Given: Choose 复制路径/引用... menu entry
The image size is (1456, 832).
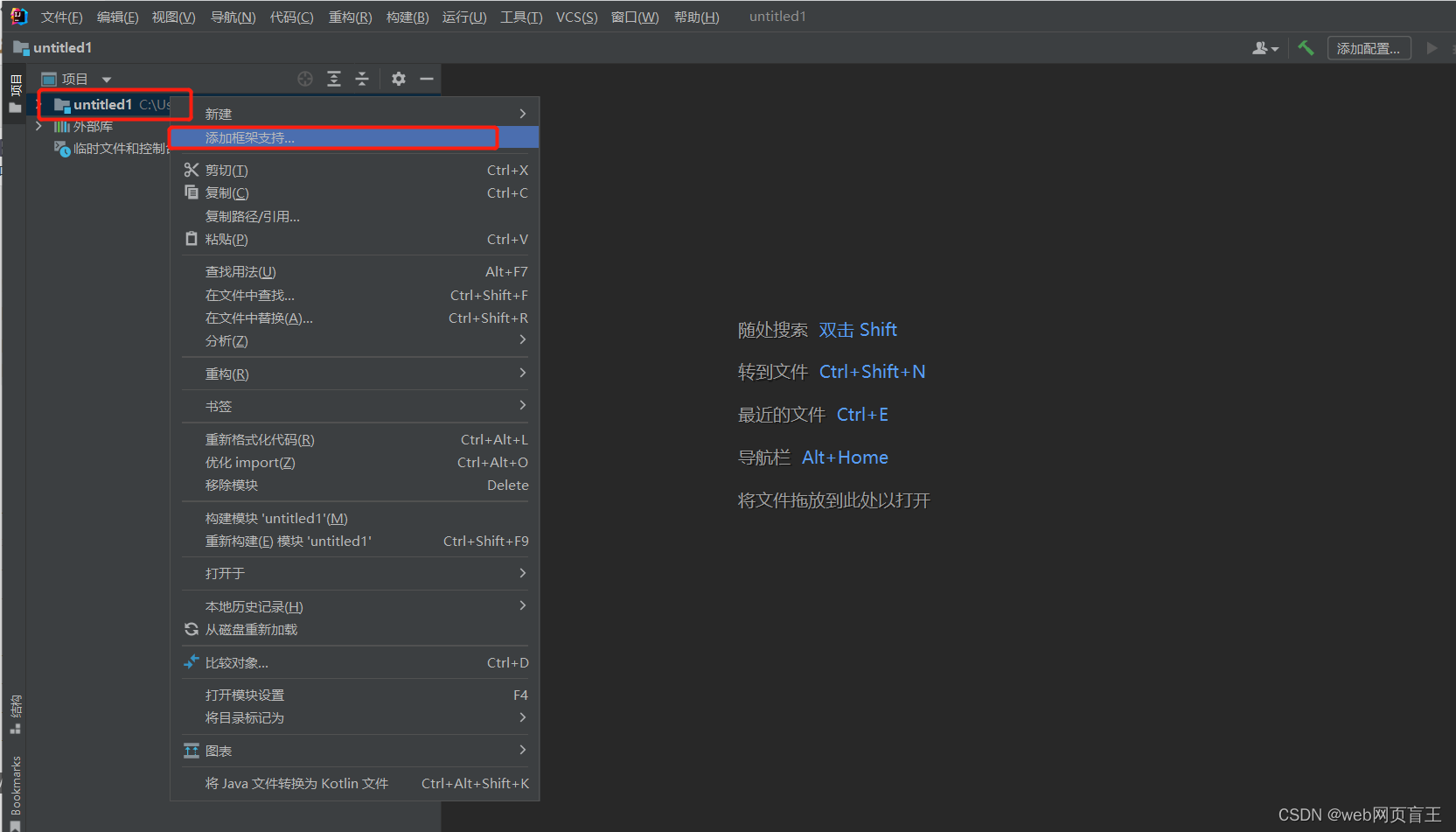Looking at the screenshot, I should (354, 216).
